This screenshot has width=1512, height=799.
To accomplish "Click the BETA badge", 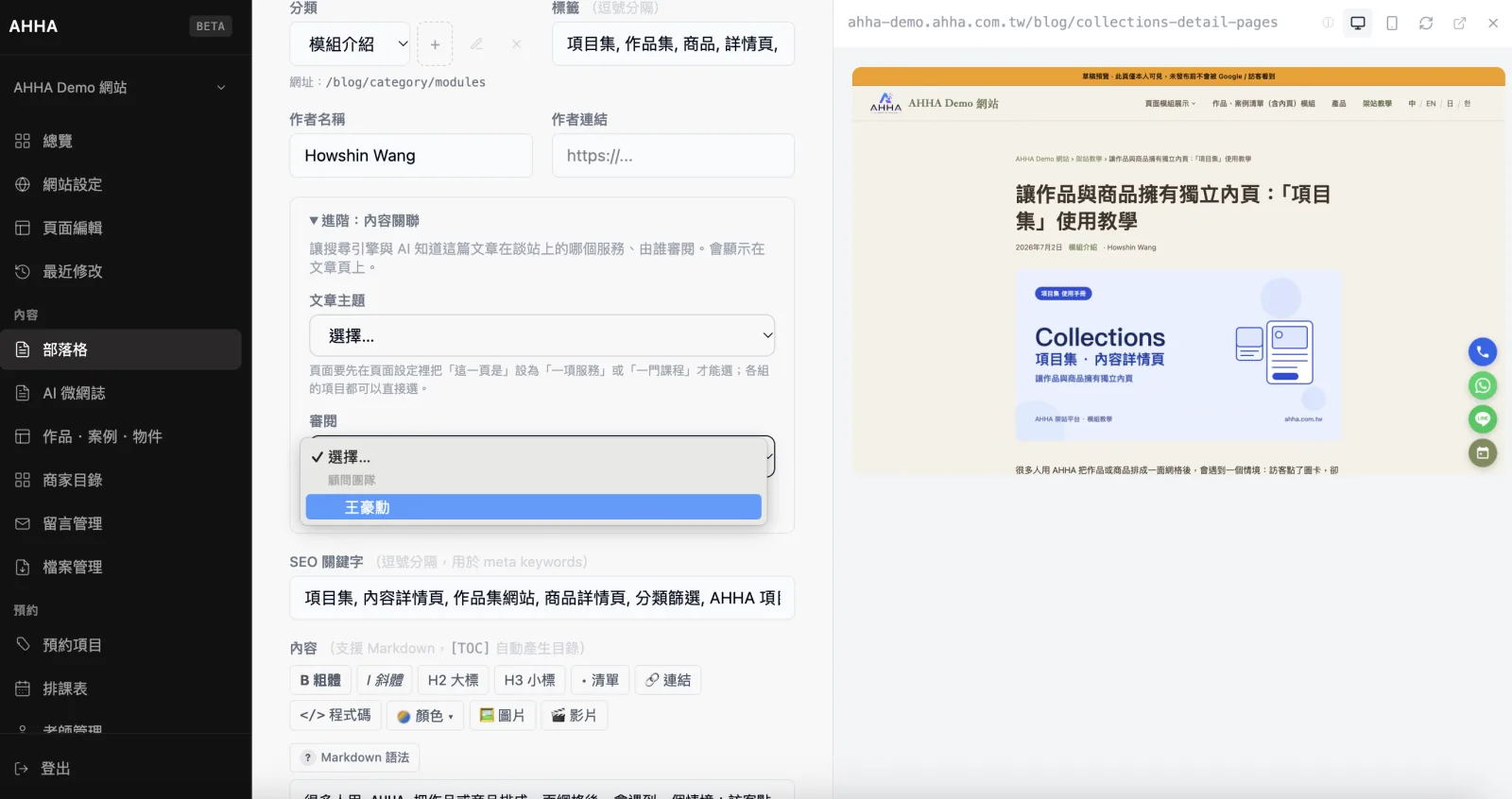I will [x=210, y=26].
